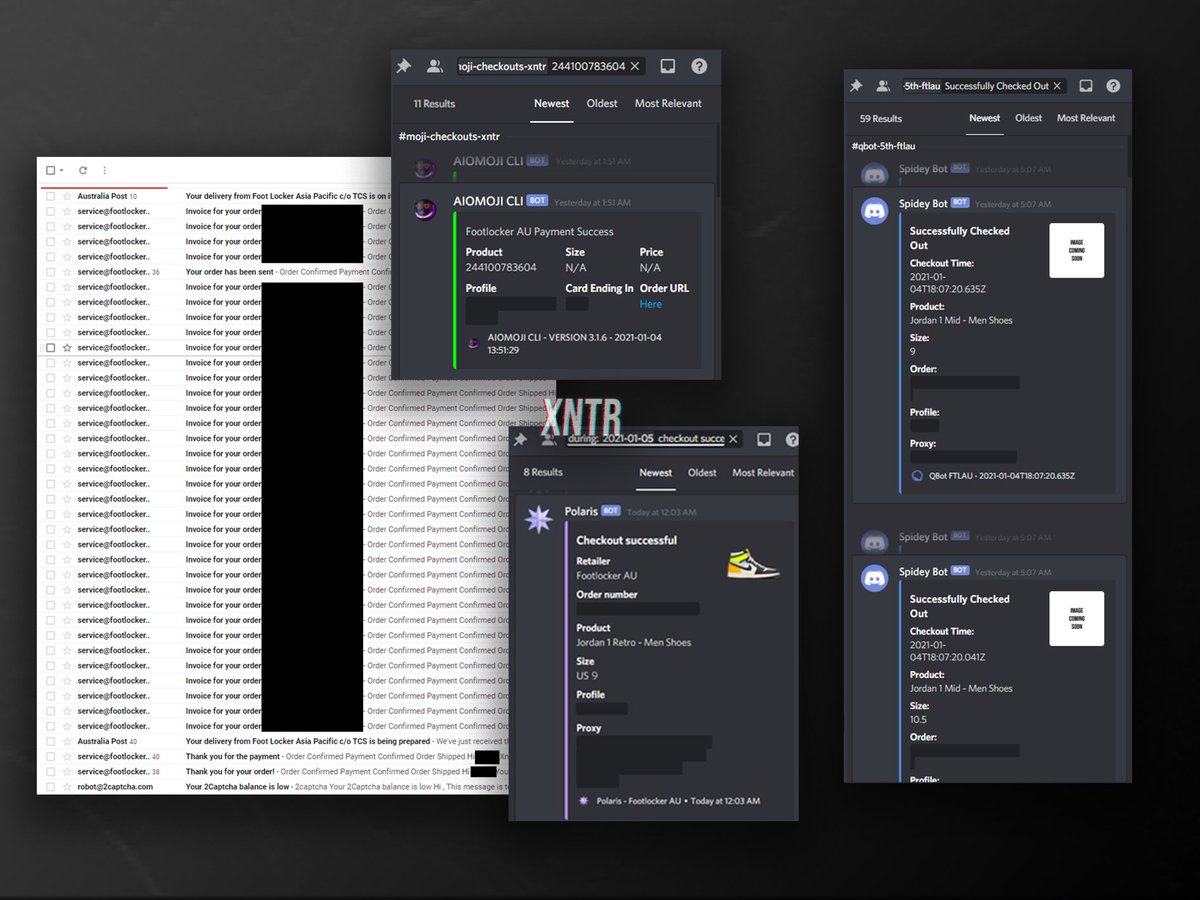Viewport: 1200px width, 900px height.
Task: Open the inbox icon in qbot-5th-ftlau panel
Action: (1086, 86)
